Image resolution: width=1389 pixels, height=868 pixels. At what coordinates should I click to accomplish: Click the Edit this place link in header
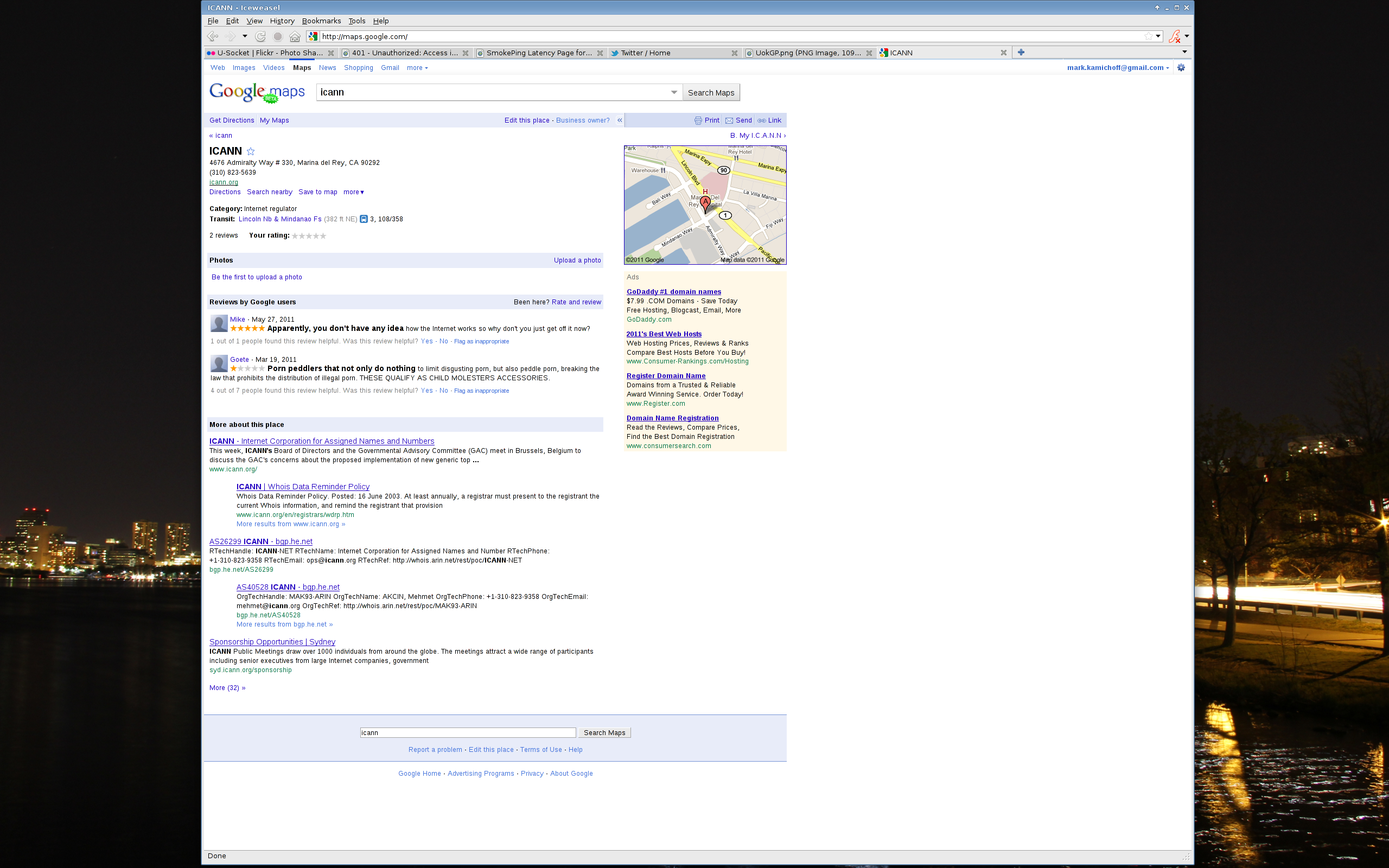click(x=527, y=120)
